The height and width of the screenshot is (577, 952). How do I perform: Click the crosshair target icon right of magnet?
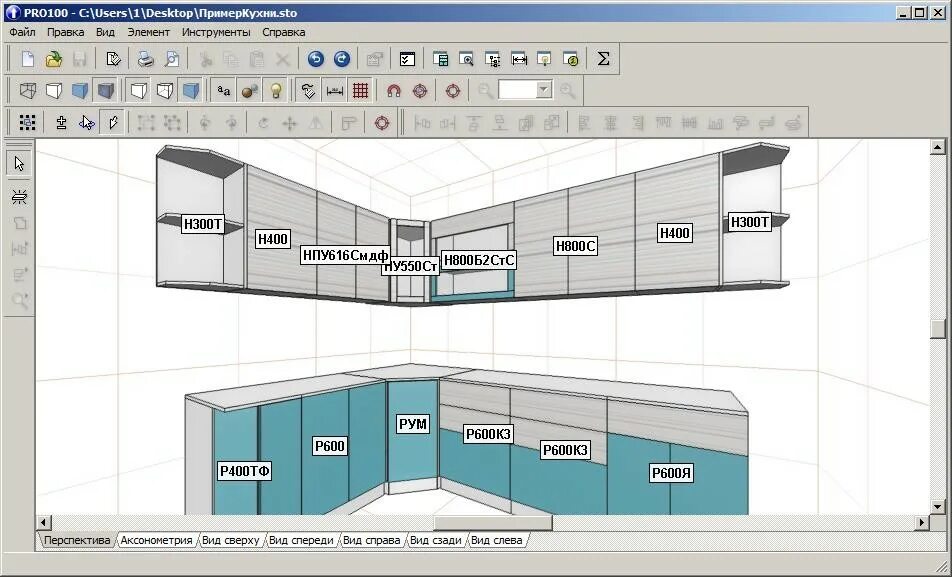pos(420,91)
